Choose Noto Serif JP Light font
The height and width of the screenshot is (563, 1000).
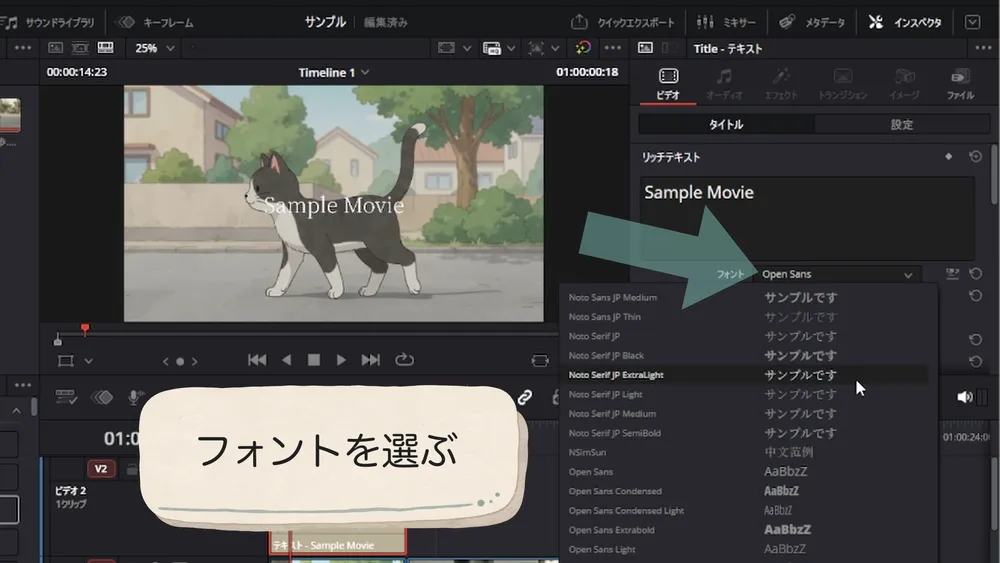tap(743, 394)
